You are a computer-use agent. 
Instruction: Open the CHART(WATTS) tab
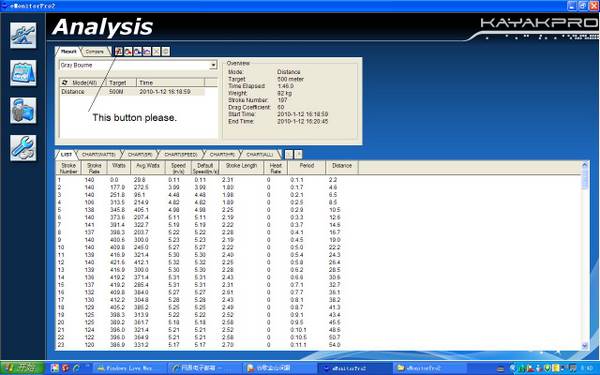pyautogui.click(x=99, y=155)
